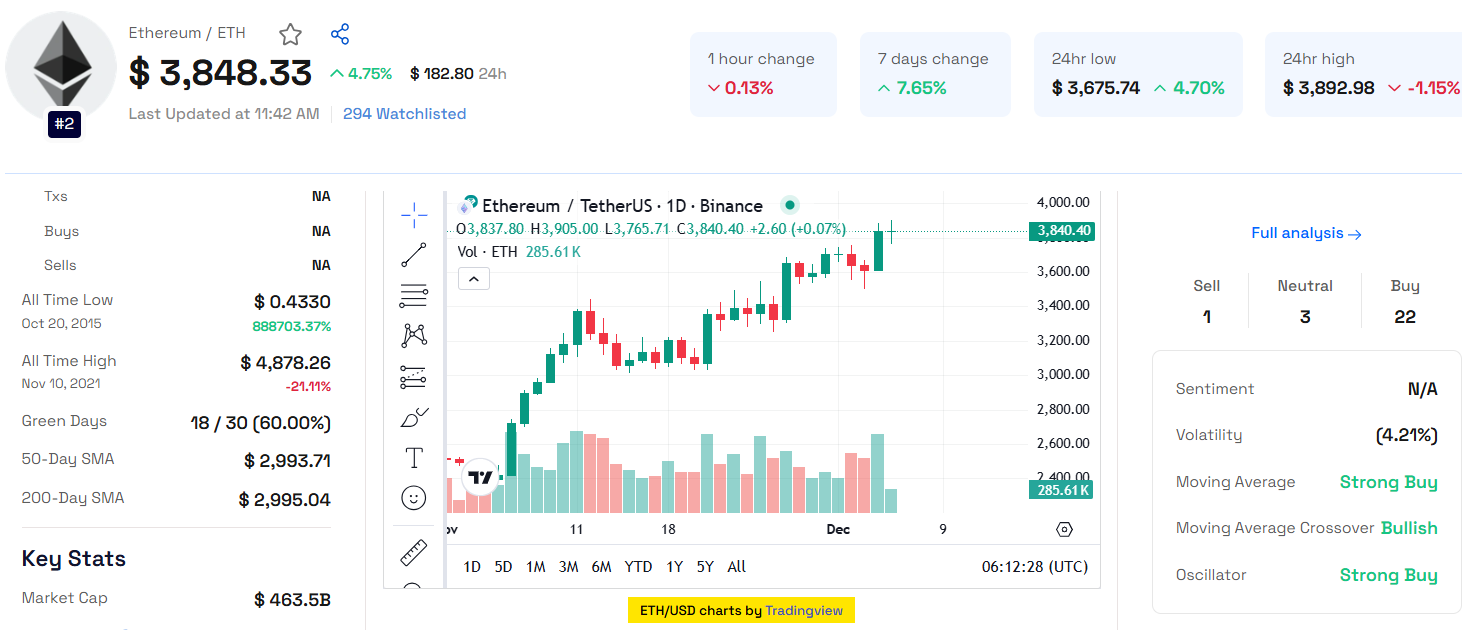Select the crosshair cursor tool
The image size is (1462, 630).
point(414,215)
